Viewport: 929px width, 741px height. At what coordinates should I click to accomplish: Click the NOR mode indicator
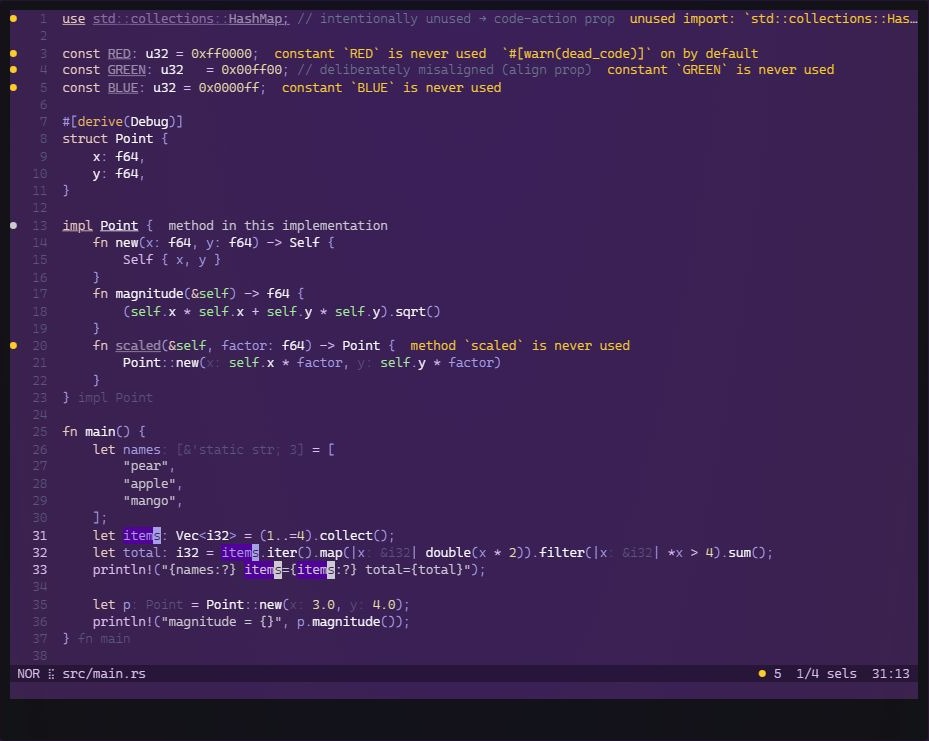[28, 673]
